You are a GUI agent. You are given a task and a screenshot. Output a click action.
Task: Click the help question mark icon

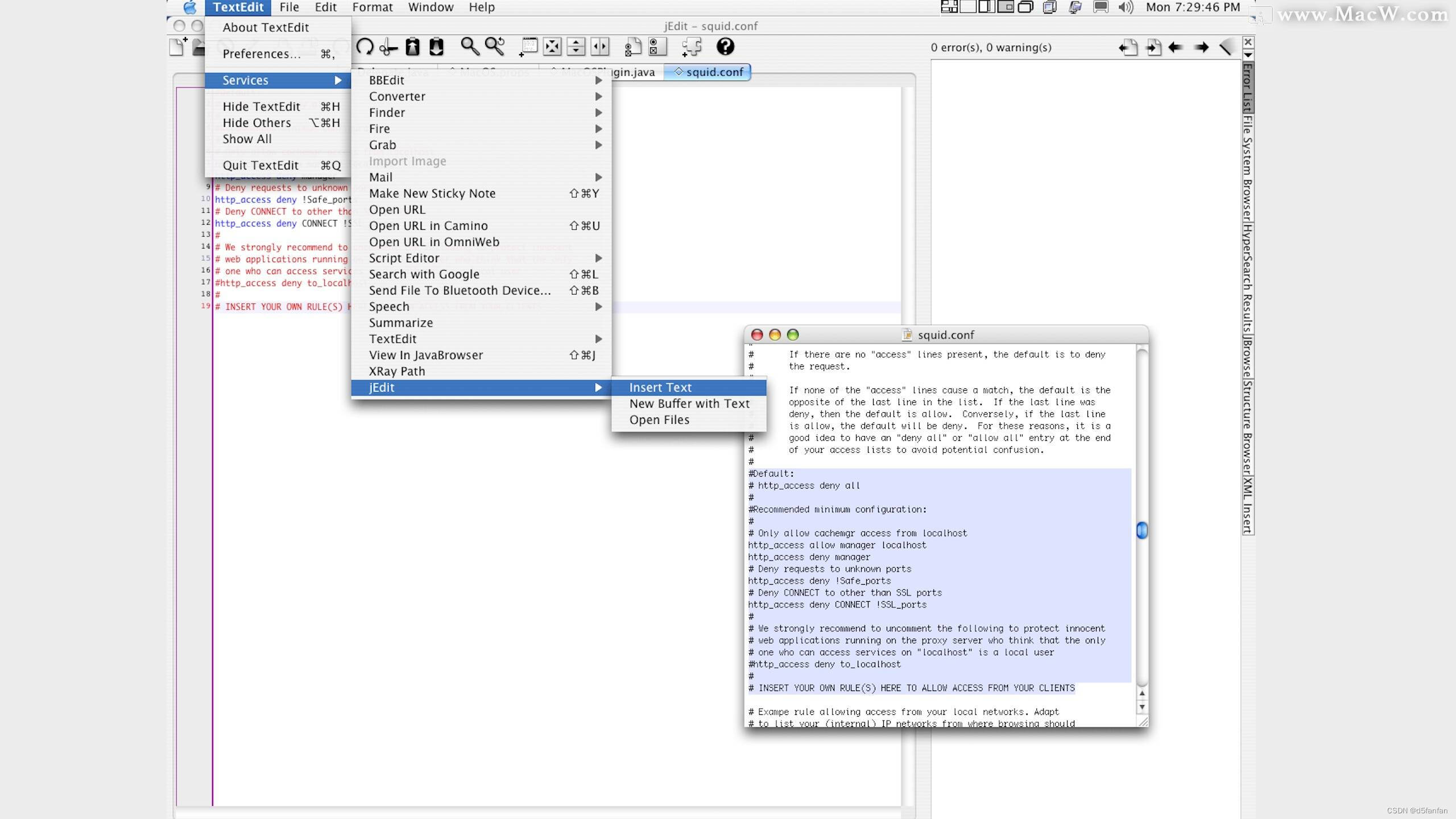(x=725, y=47)
